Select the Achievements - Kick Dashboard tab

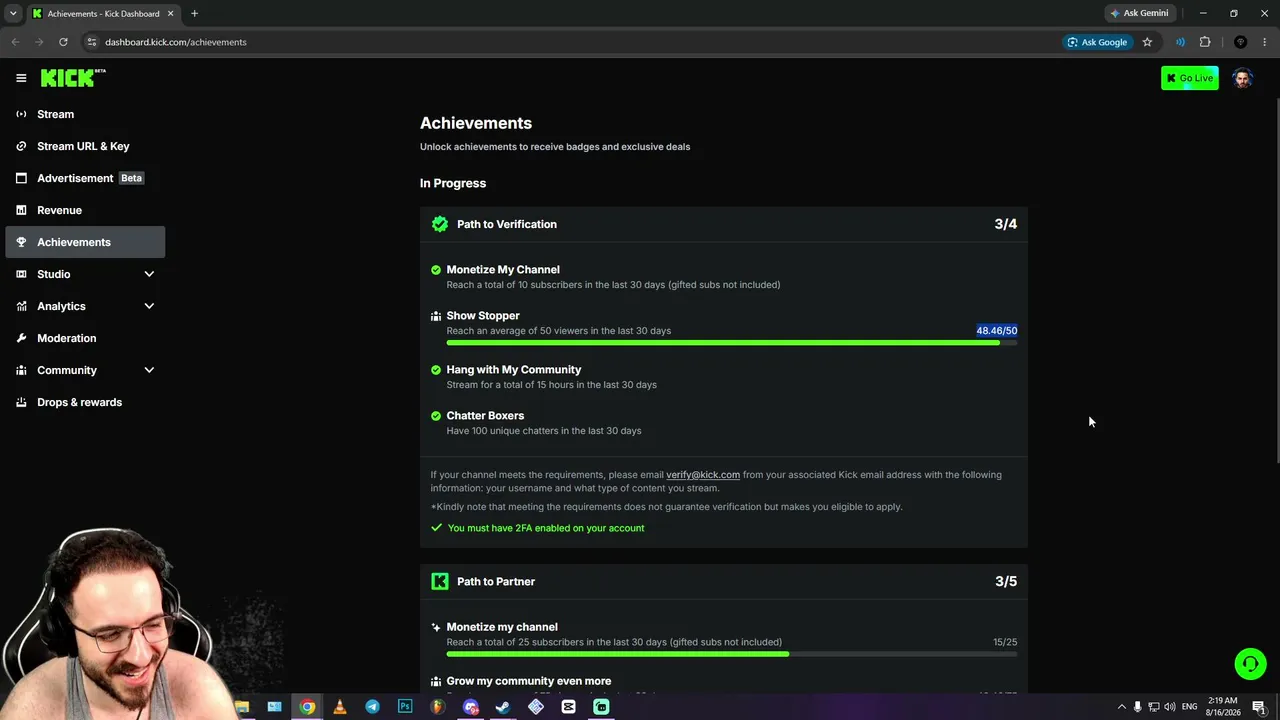tap(104, 14)
